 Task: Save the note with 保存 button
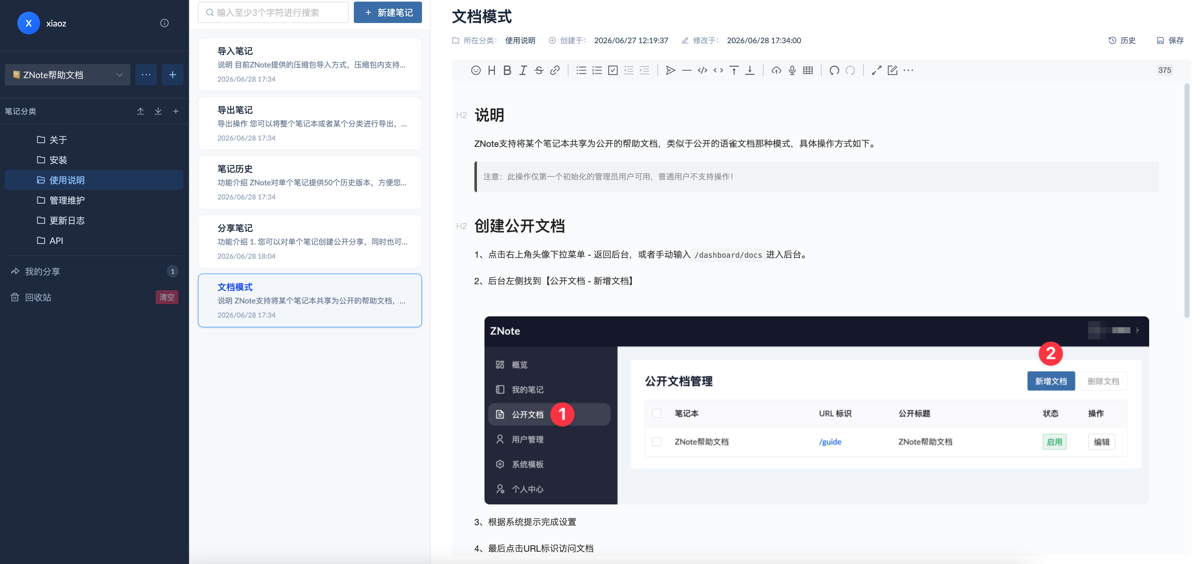tap(1170, 41)
